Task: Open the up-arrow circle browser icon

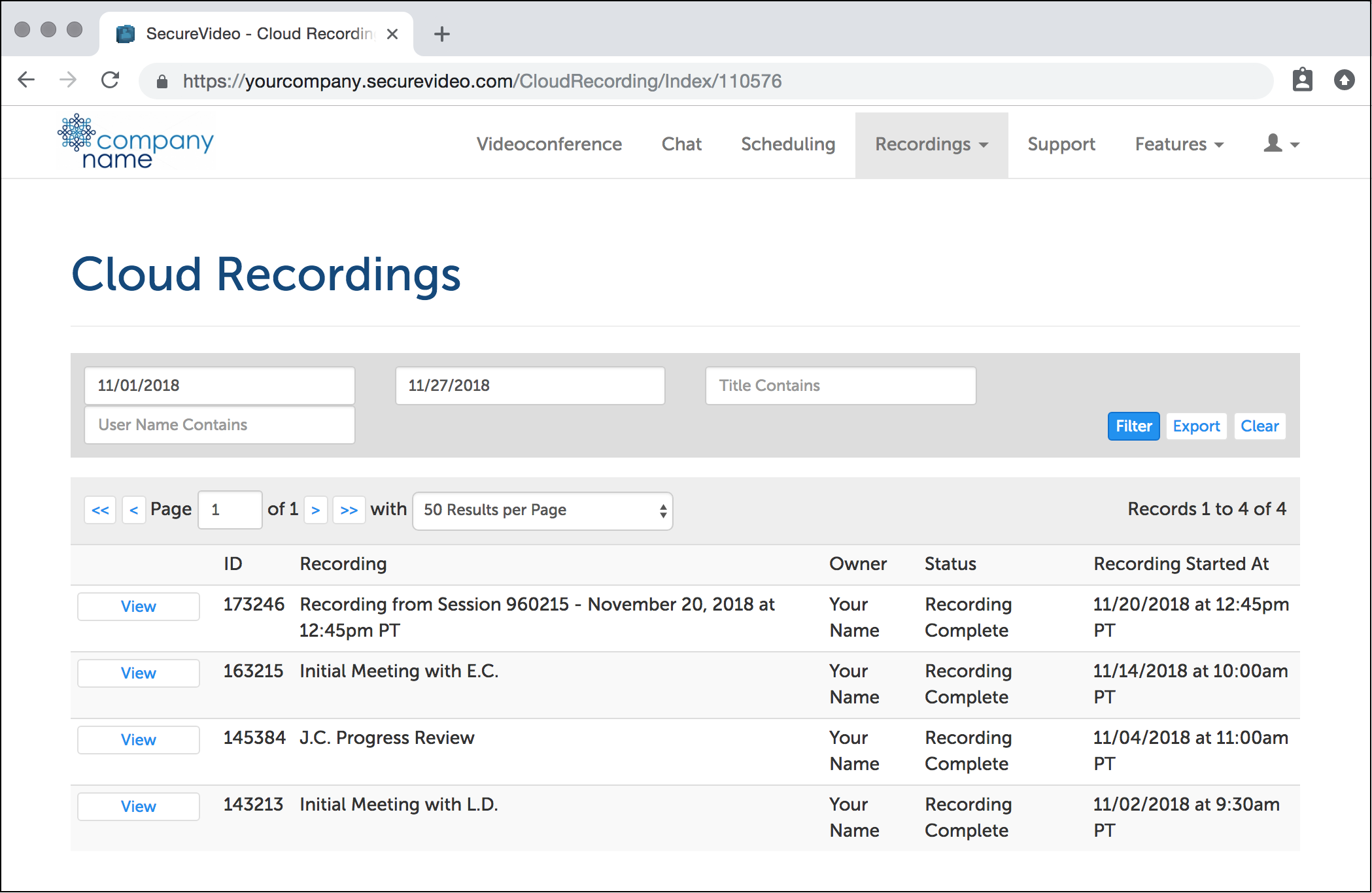Action: pyautogui.click(x=1344, y=80)
